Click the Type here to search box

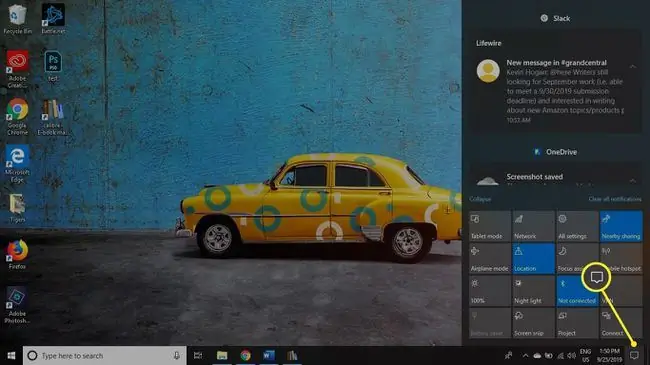pos(104,355)
